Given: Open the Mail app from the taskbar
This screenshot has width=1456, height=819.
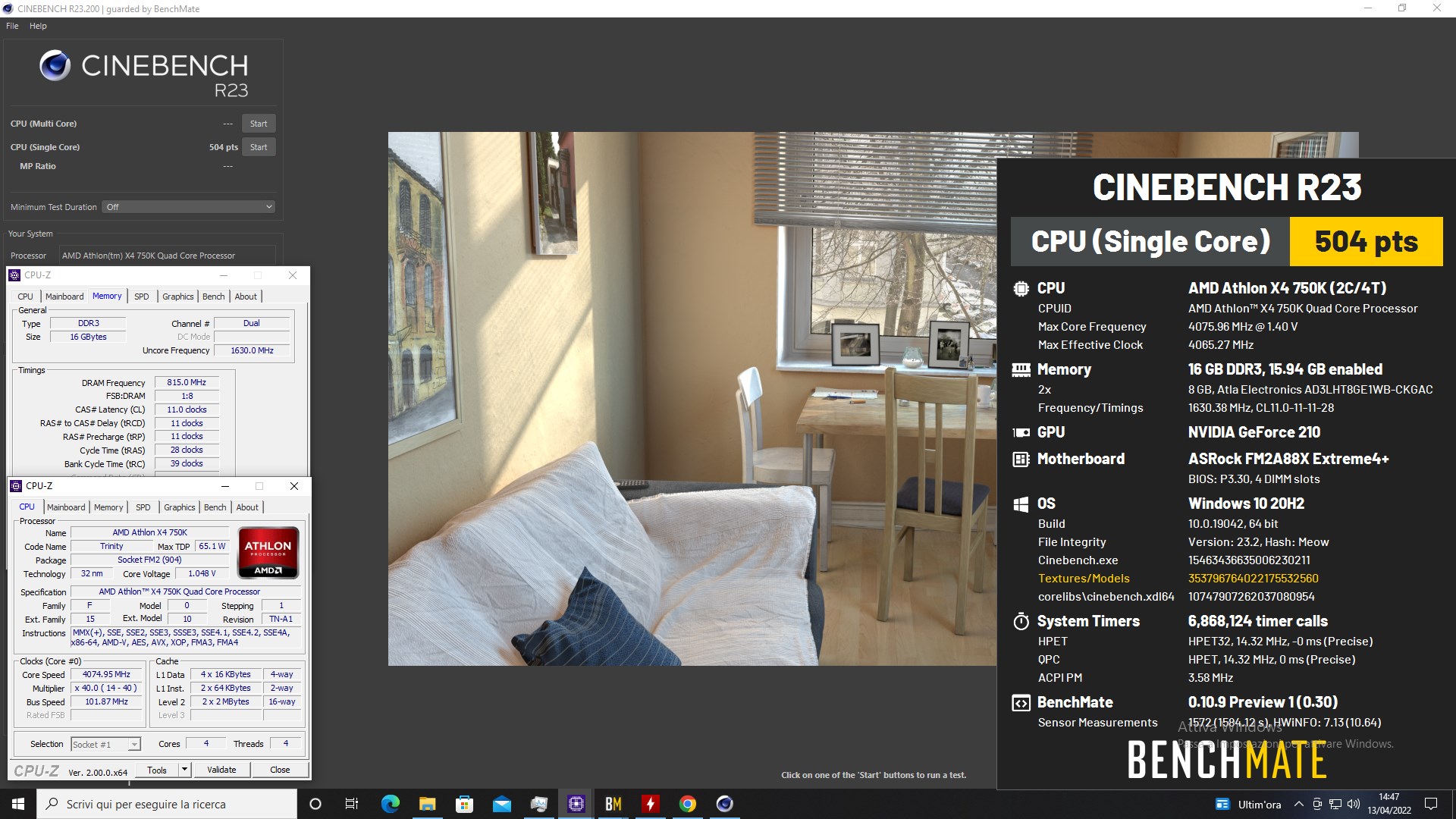Looking at the screenshot, I should (501, 804).
